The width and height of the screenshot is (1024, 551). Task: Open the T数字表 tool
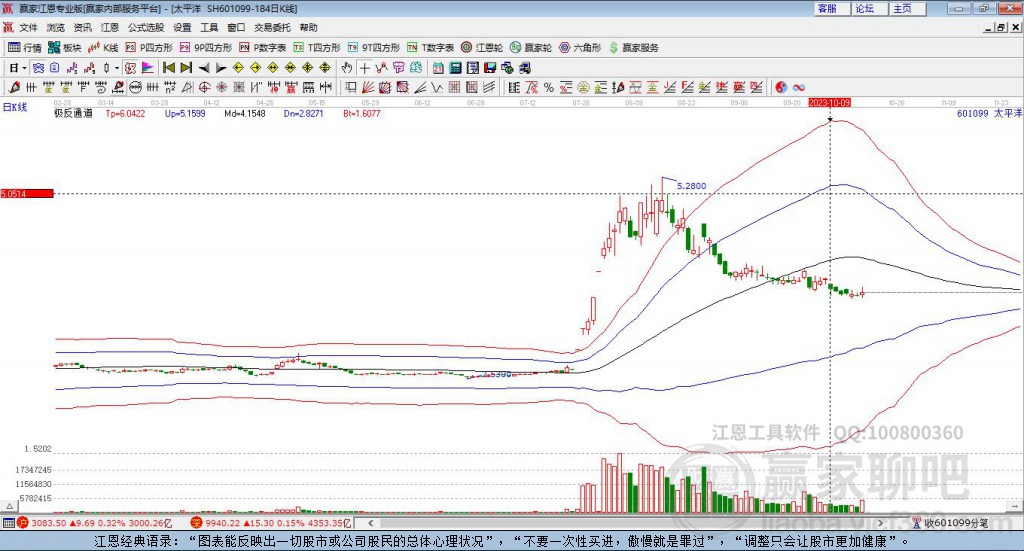(x=430, y=48)
